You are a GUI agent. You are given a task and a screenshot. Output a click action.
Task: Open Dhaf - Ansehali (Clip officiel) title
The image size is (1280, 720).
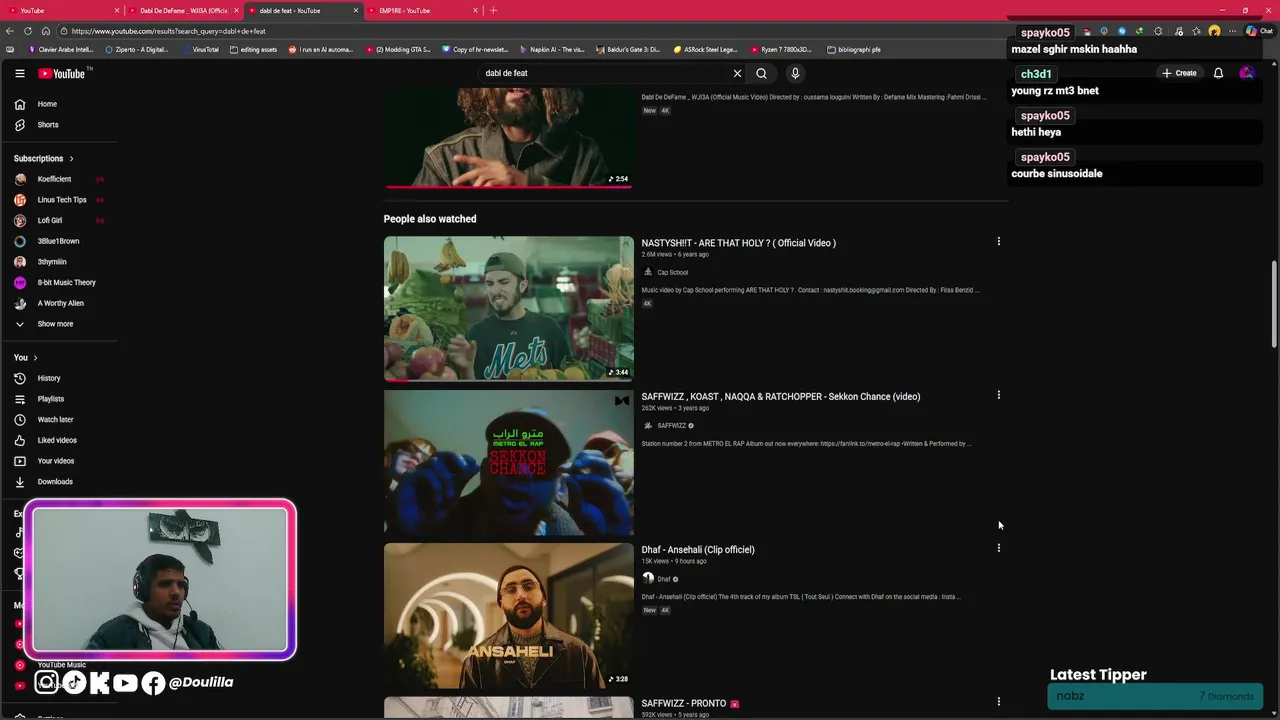(697, 549)
